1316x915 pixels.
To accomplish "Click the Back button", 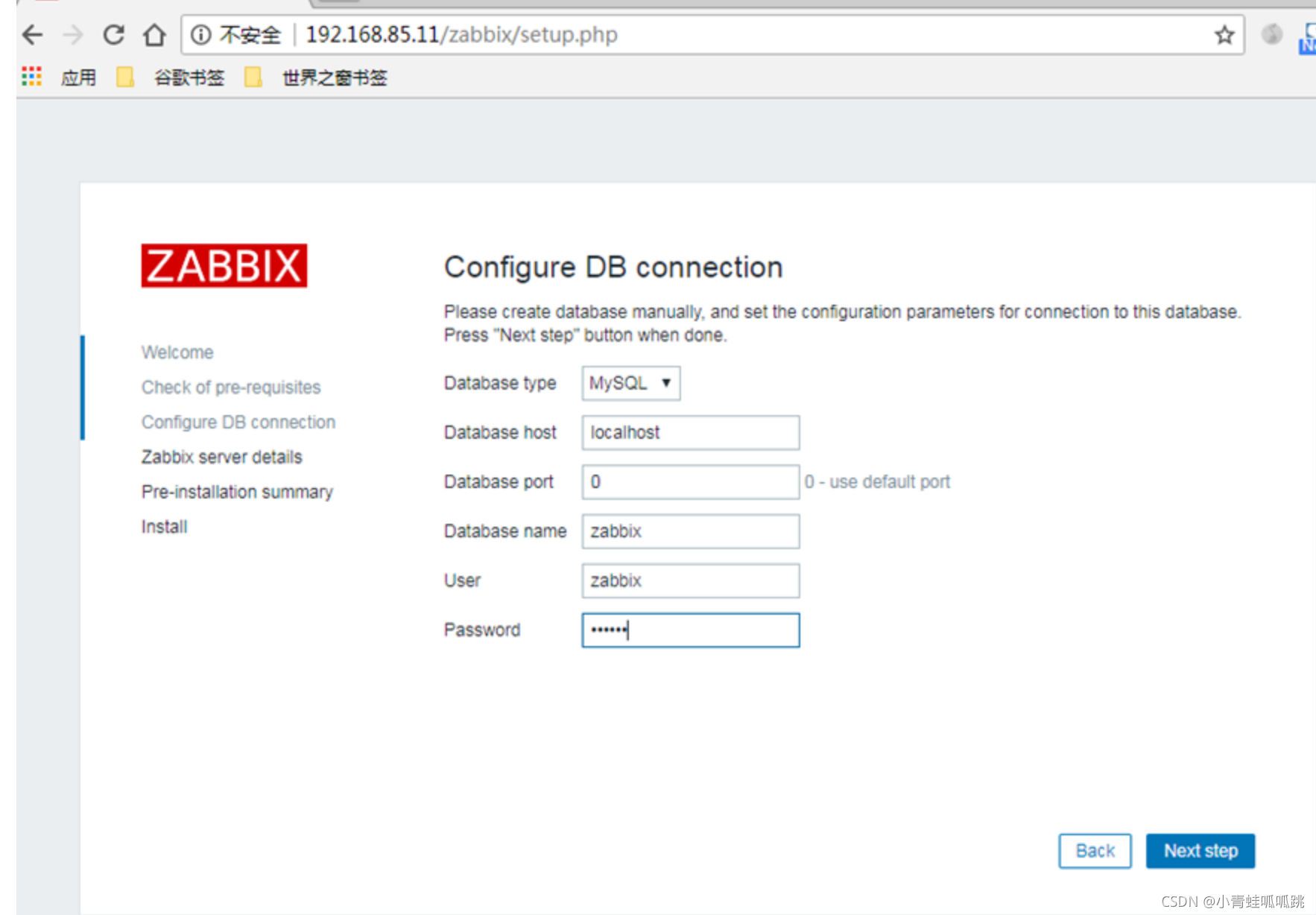I will point(1095,851).
